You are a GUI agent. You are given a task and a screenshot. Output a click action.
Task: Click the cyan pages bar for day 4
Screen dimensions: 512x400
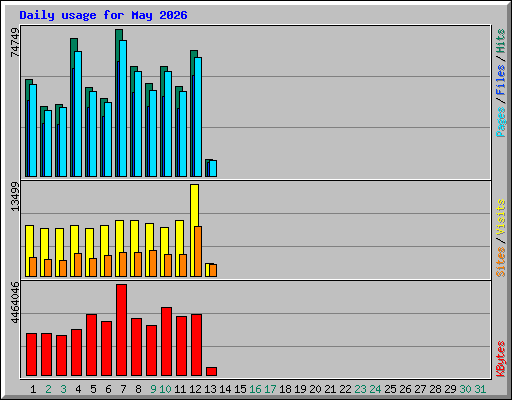click(78, 114)
